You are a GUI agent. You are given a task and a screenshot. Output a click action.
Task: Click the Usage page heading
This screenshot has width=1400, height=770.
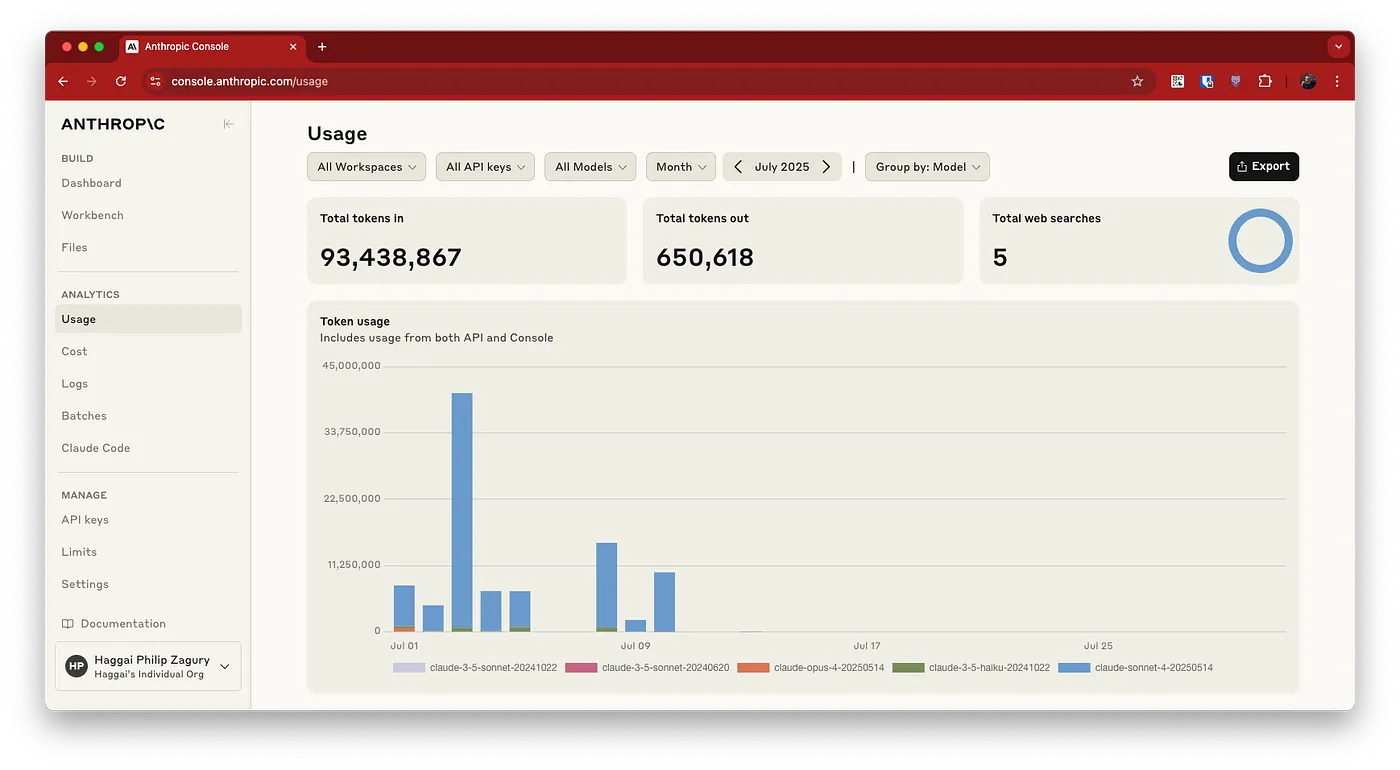(x=337, y=134)
